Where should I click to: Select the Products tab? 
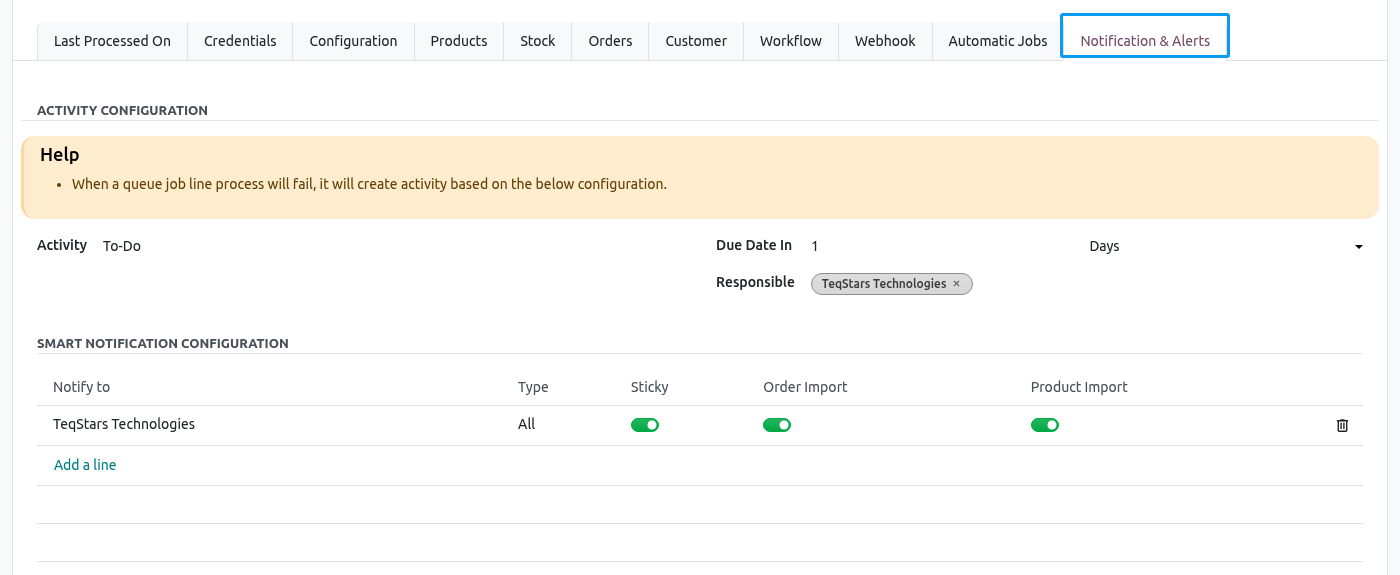pyautogui.click(x=459, y=41)
